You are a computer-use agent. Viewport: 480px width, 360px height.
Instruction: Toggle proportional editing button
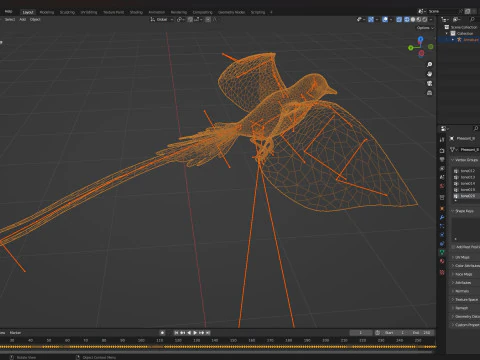pos(208,20)
